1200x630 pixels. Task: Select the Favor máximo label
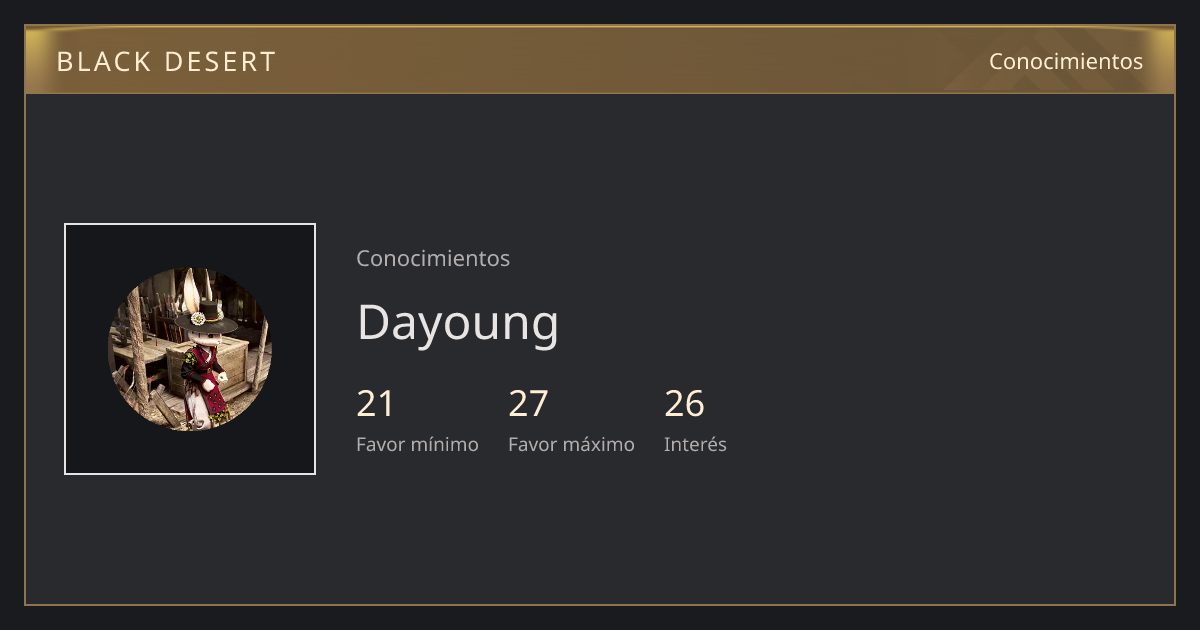click(571, 444)
